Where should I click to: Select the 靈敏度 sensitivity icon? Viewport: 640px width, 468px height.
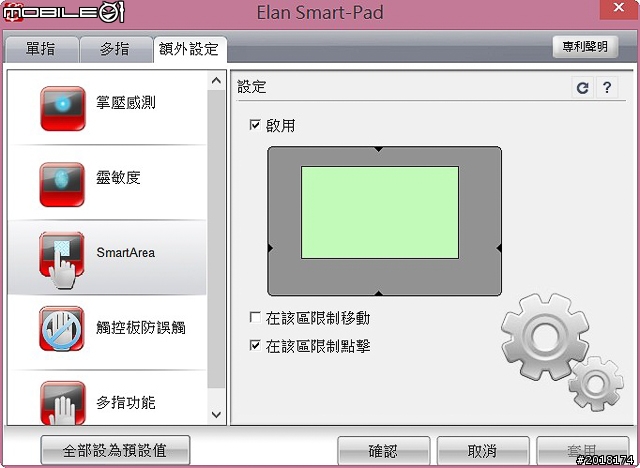pyautogui.click(x=62, y=184)
